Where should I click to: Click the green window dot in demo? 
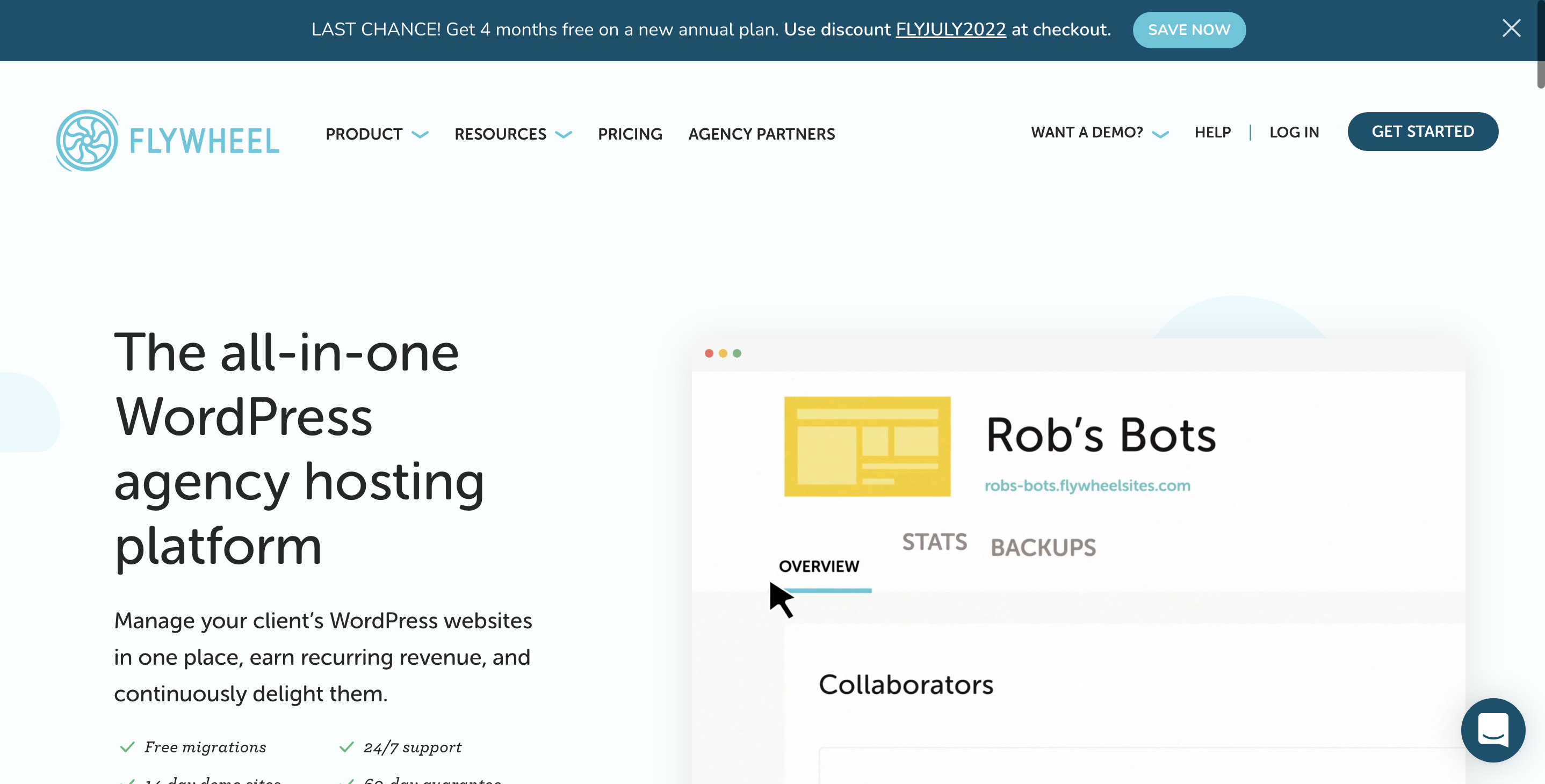tap(737, 353)
